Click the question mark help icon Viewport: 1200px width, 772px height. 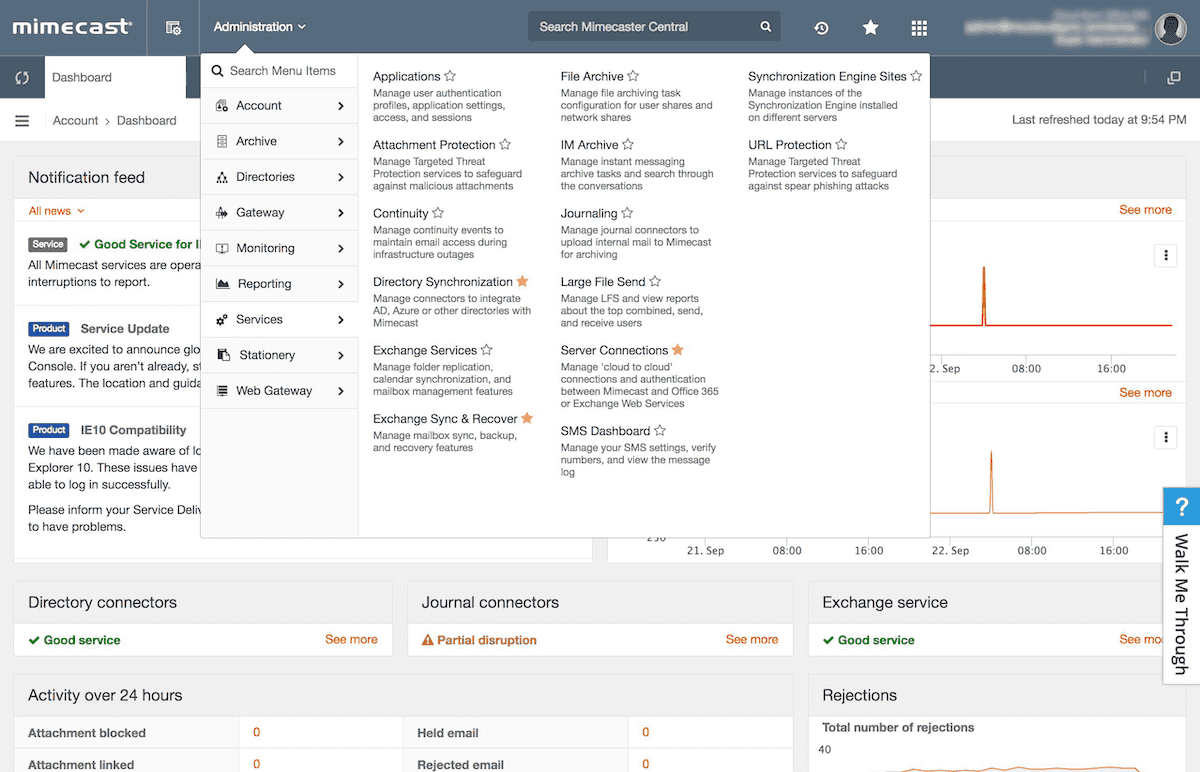(x=1182, y=505)
